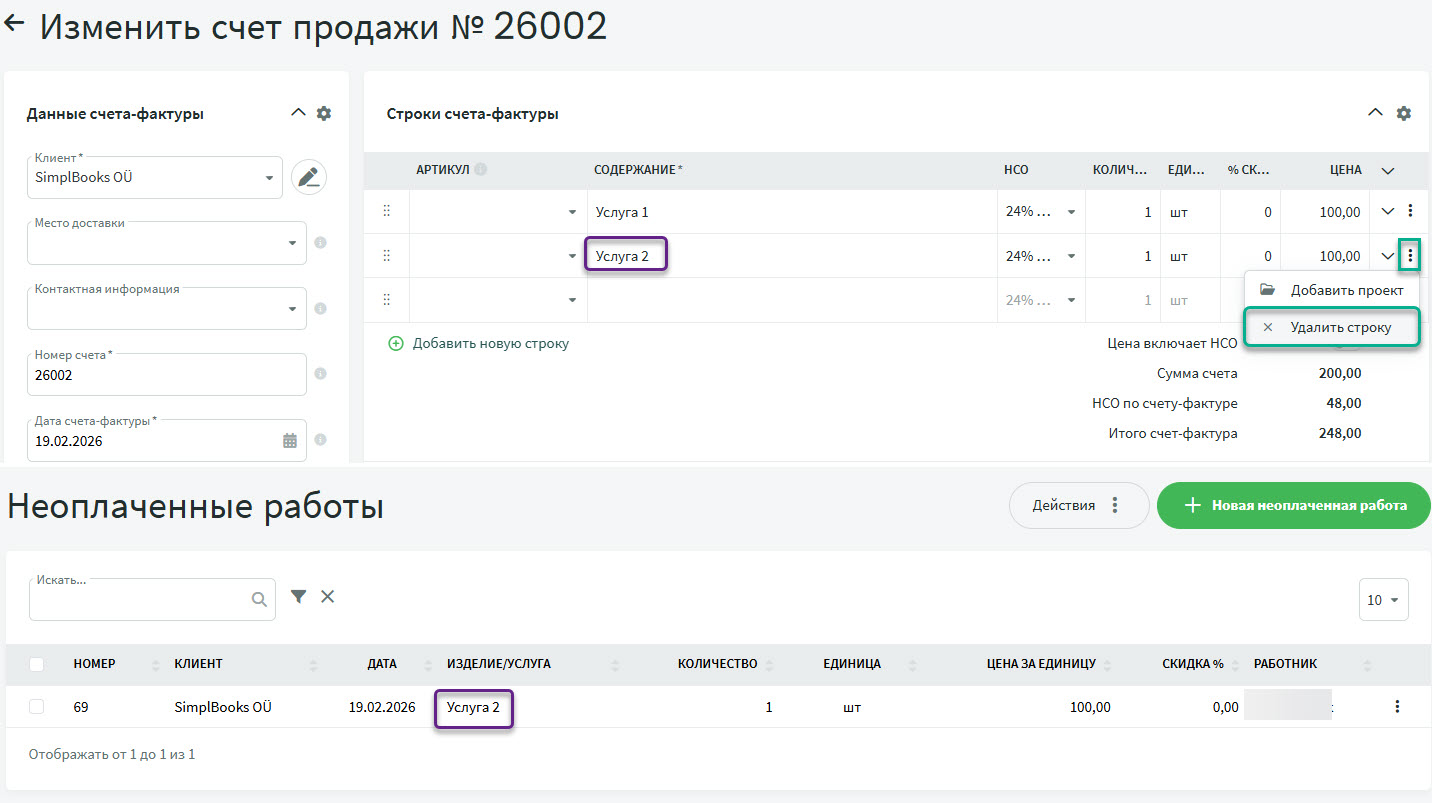Click the search magnifier icon
The height and width of the screenshot is (803, 1432).
coord(259,599)
